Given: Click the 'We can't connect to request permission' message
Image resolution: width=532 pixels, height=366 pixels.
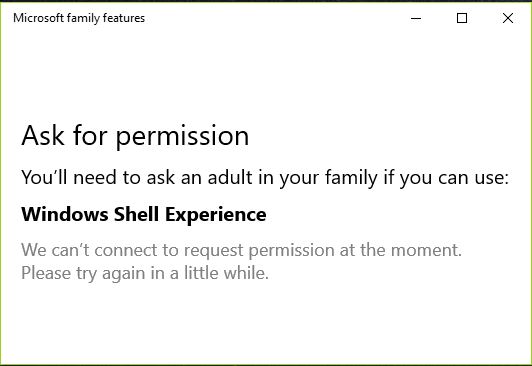Looking at the screenshot, I should [241, 251].
